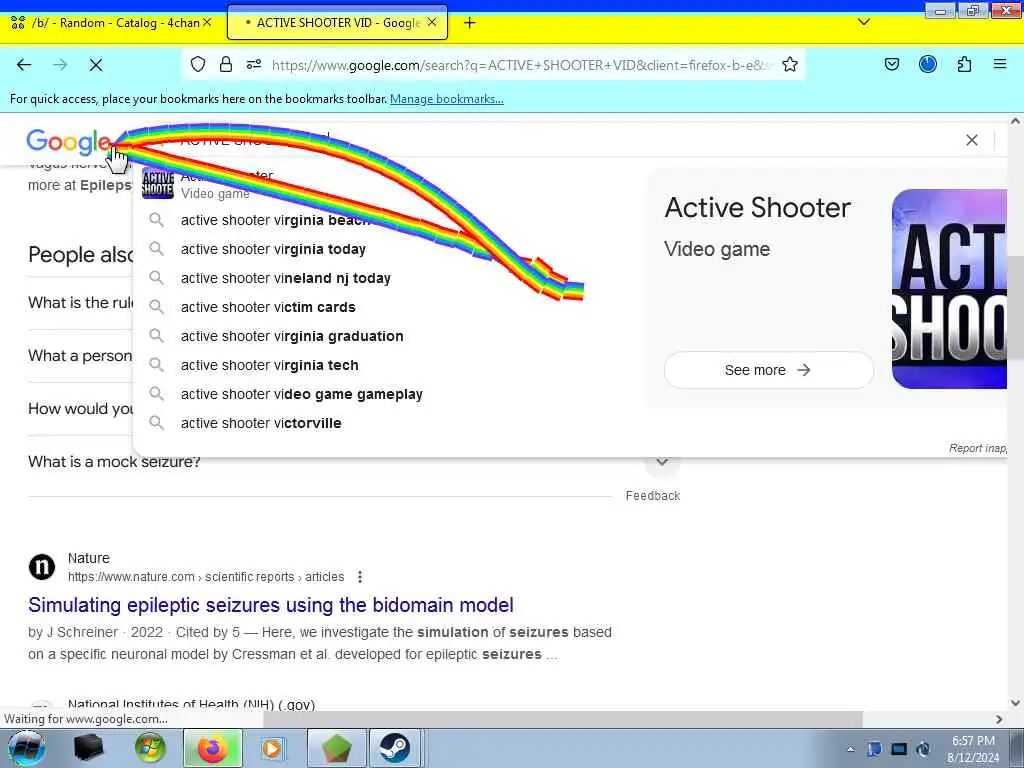Click the vertical page scrollbar

click(1015, 307)
